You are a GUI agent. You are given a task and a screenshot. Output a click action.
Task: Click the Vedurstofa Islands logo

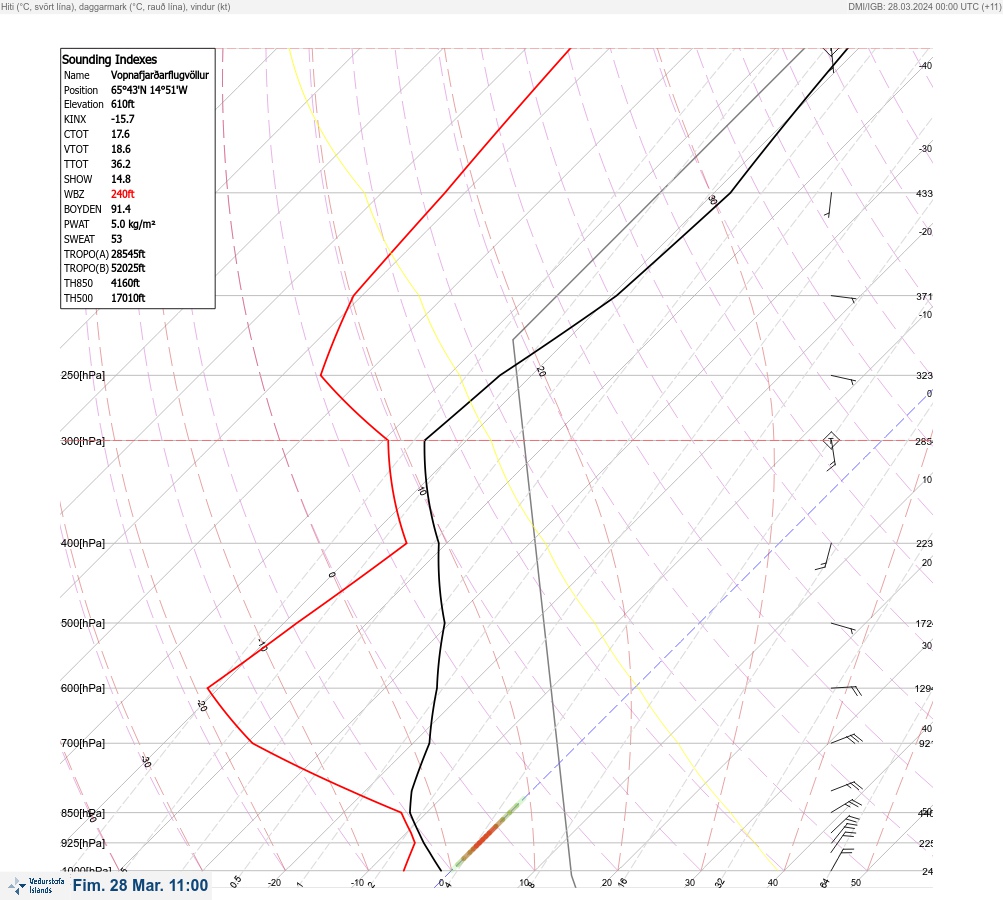click(x=36, y=886)
